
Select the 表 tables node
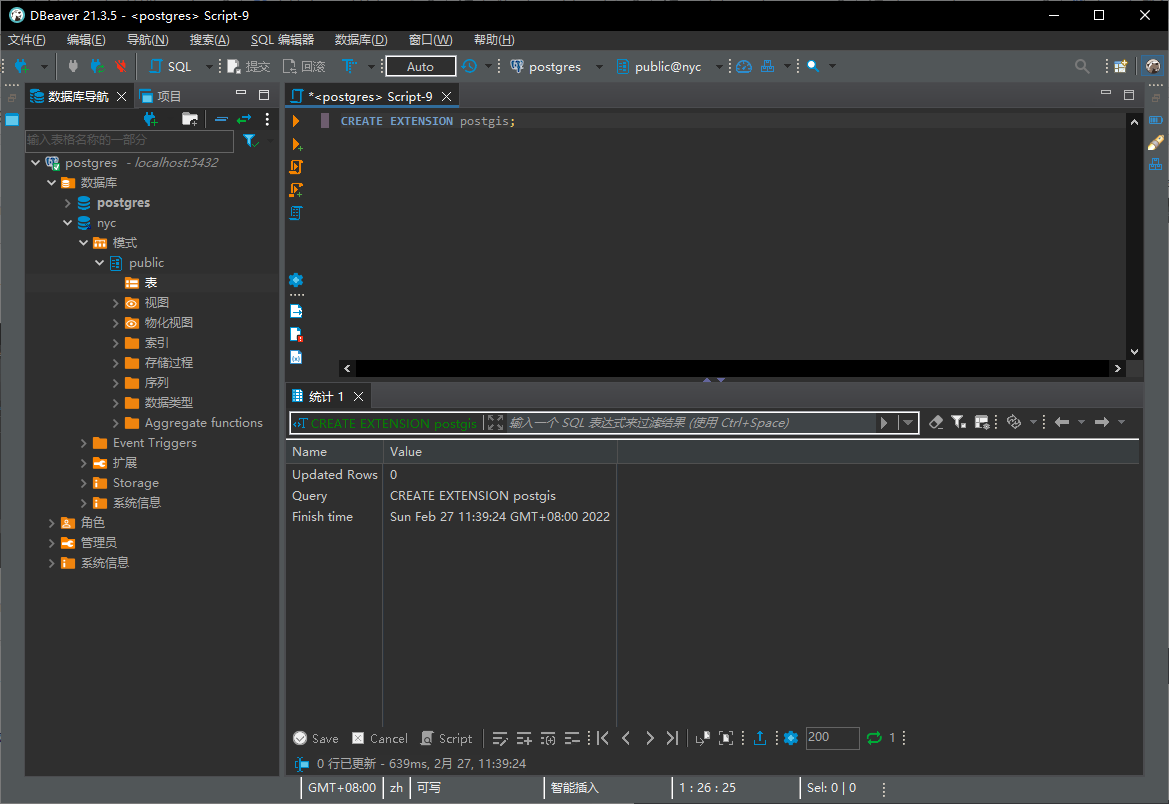point(142,283)
